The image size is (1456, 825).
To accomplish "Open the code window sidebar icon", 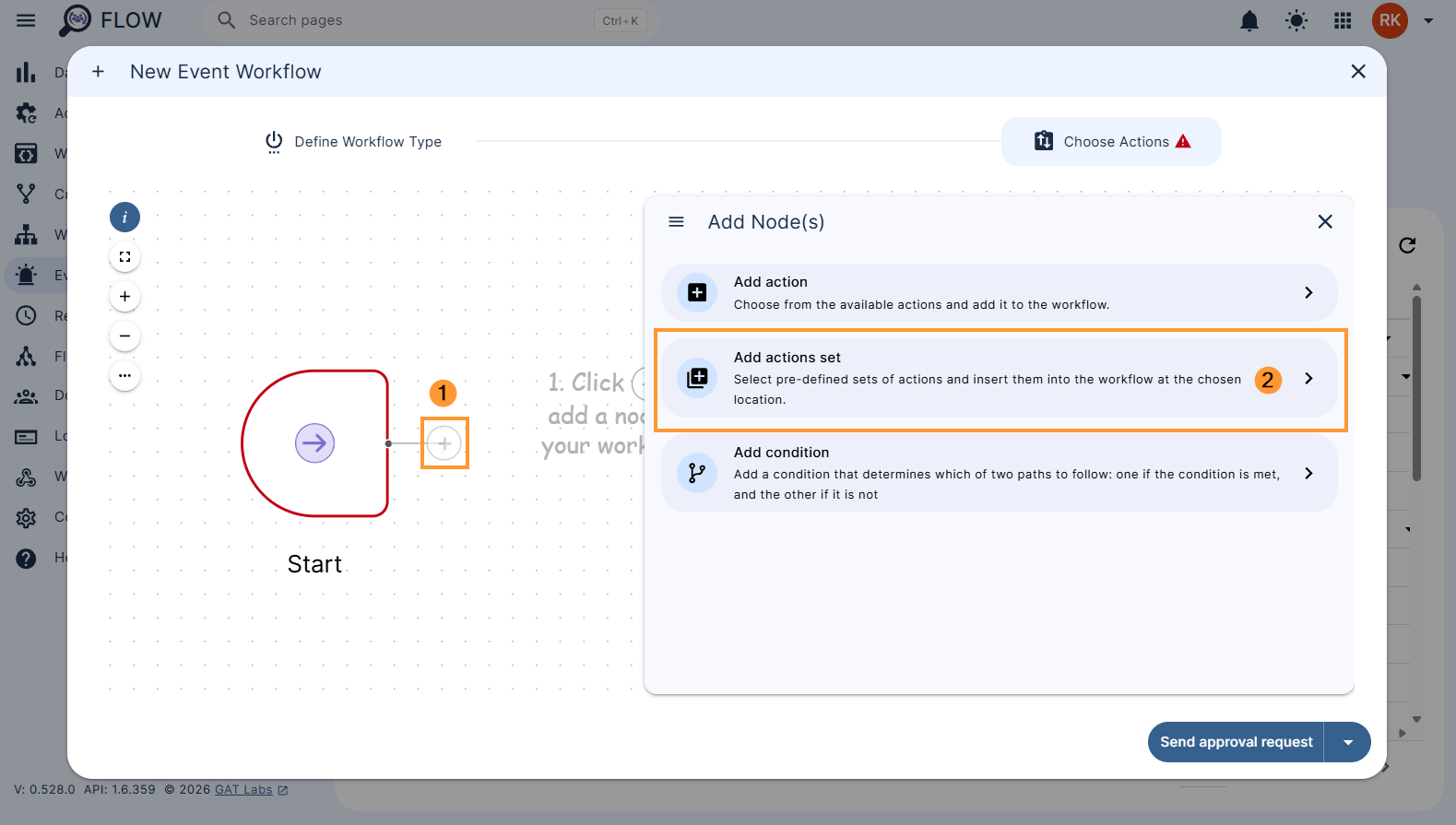I will (26, 153).
